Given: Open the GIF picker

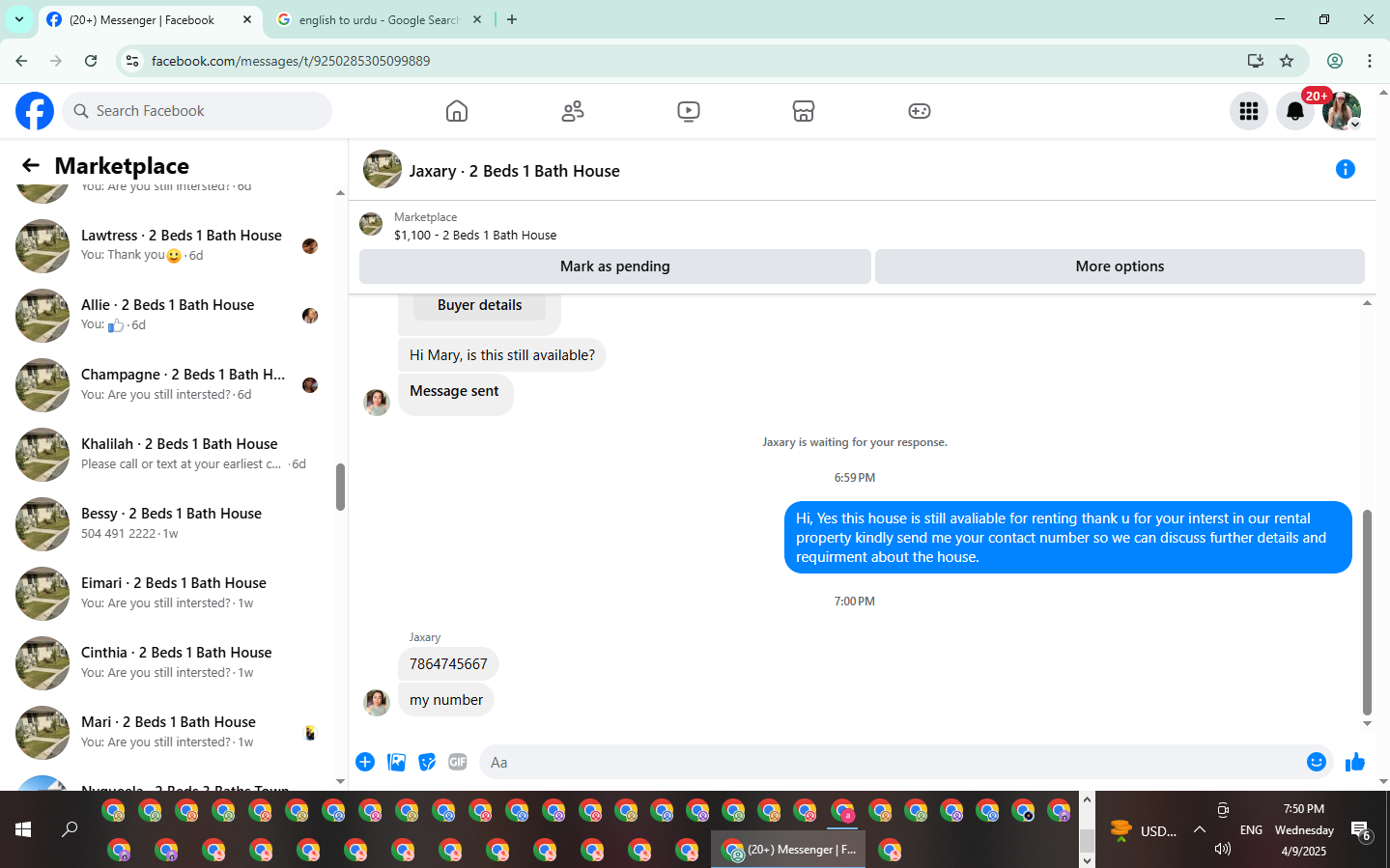Looking at the screenshot, I should coord(458,762).
